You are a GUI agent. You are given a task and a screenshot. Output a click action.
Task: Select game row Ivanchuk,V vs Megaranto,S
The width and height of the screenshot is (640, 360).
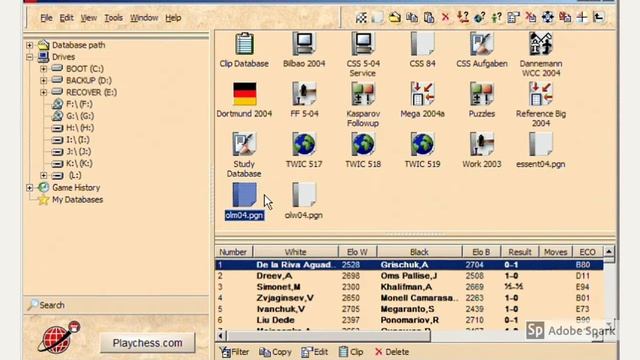pyautogui.click(x=409, y=309)
